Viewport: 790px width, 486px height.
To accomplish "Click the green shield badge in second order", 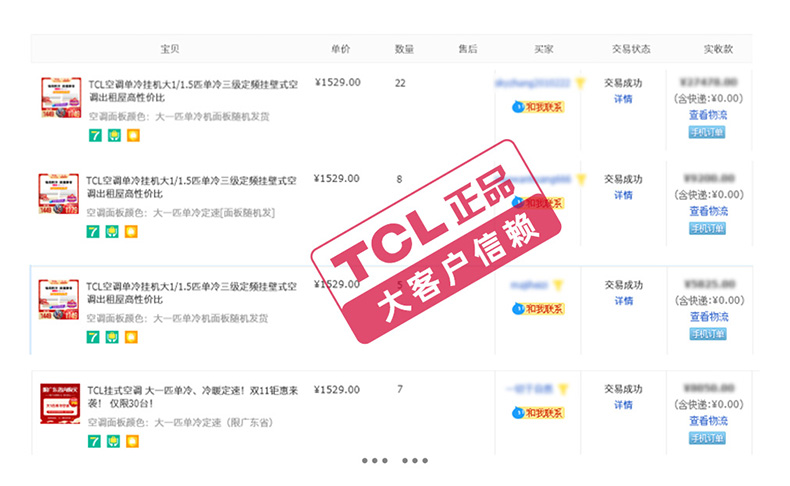I will 112,232.
